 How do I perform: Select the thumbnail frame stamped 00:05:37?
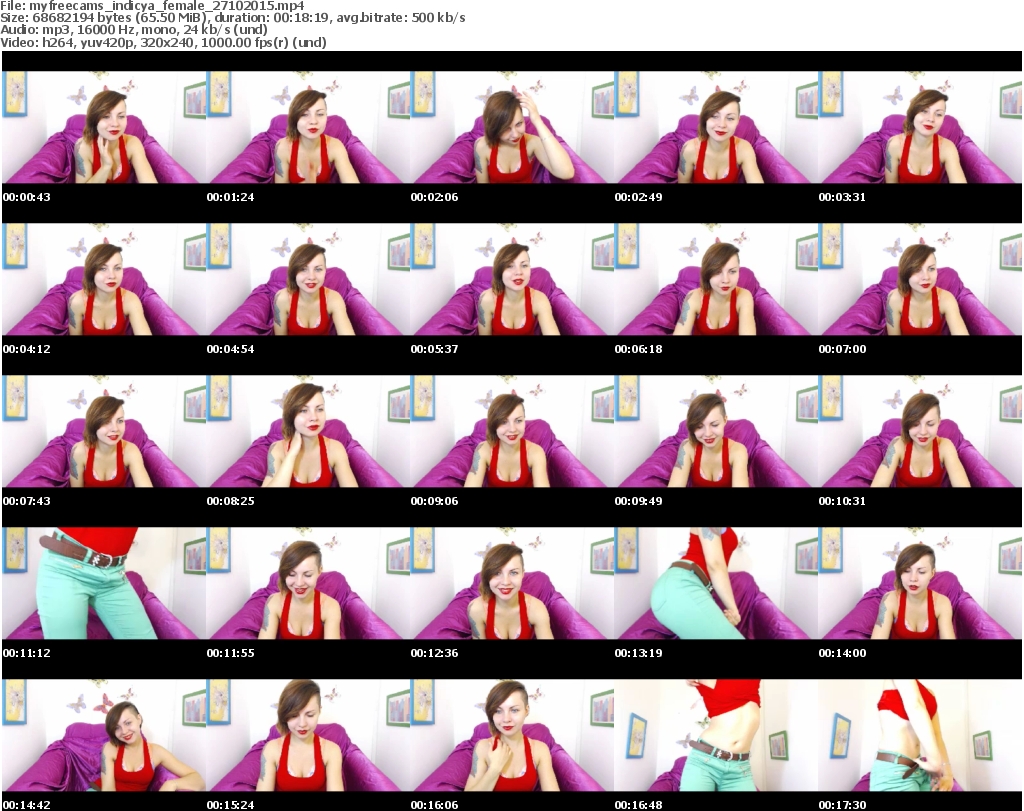point(512,279)
